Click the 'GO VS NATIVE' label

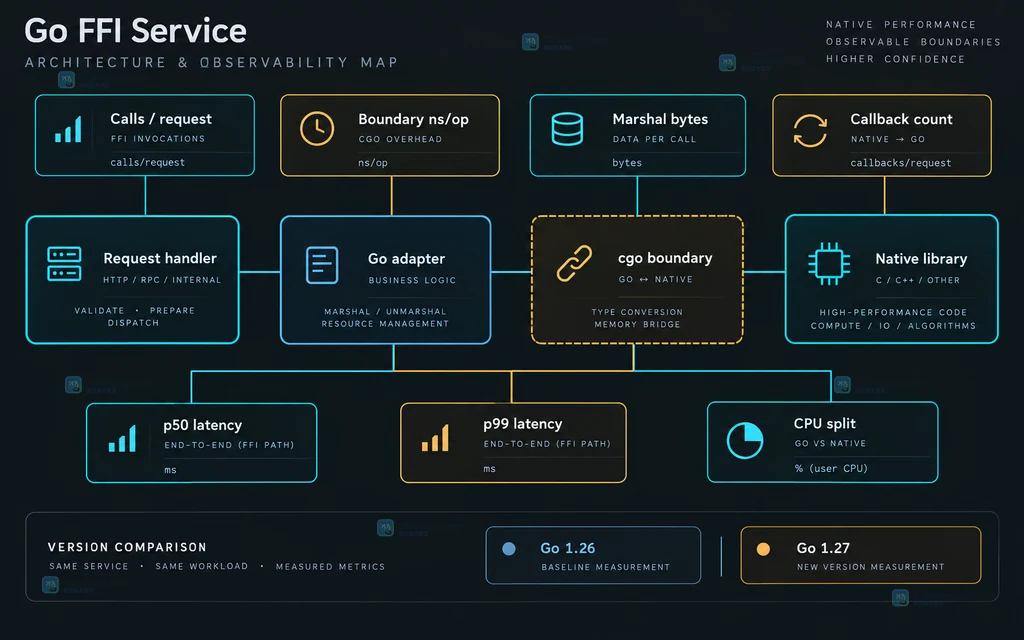point(830,443)
